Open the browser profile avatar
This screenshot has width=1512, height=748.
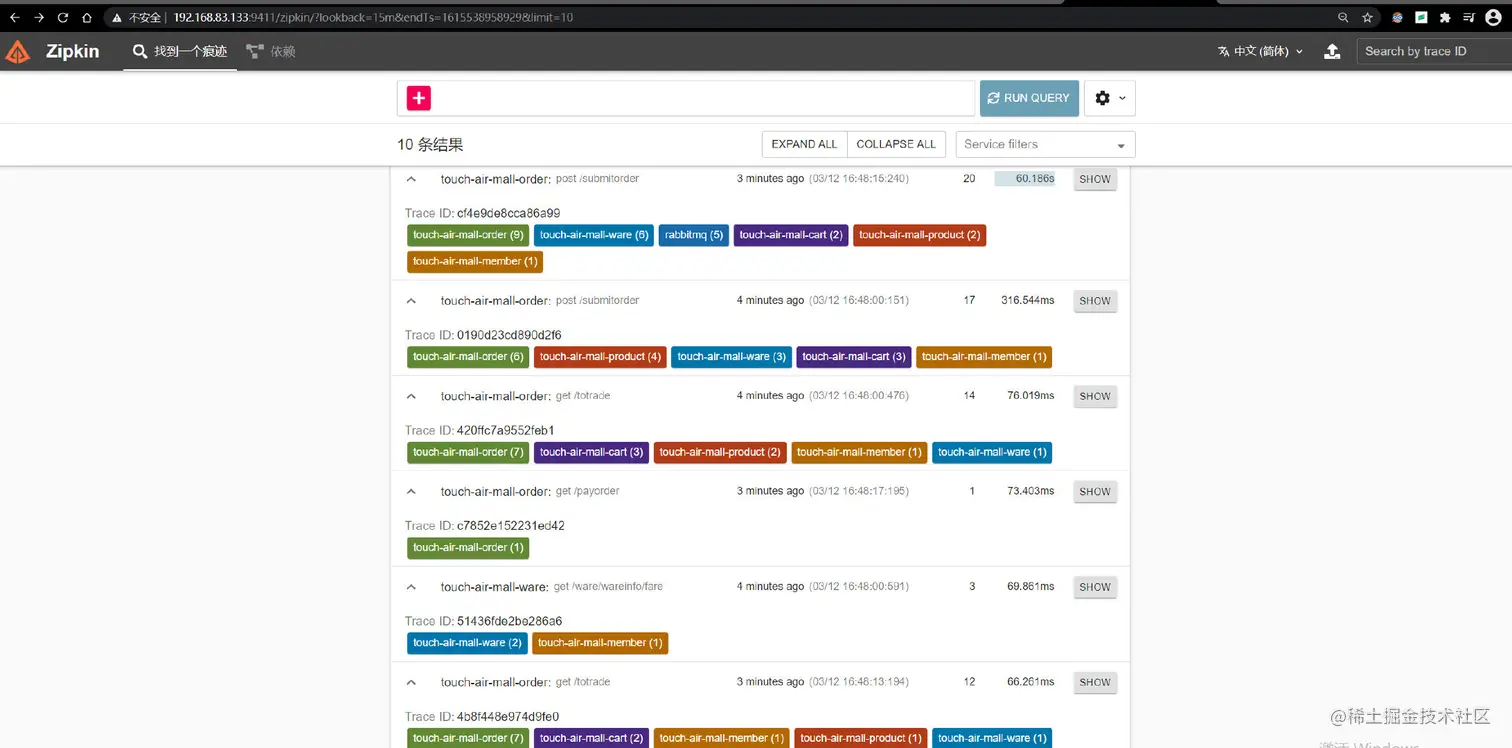(1494, 17)
